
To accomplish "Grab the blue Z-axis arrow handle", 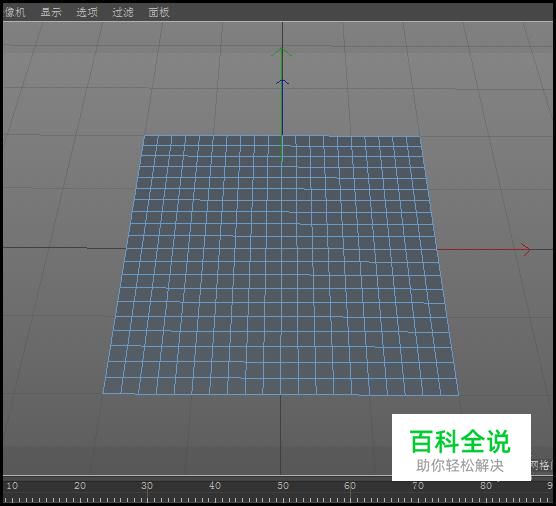I will click(x=282, y=82).
